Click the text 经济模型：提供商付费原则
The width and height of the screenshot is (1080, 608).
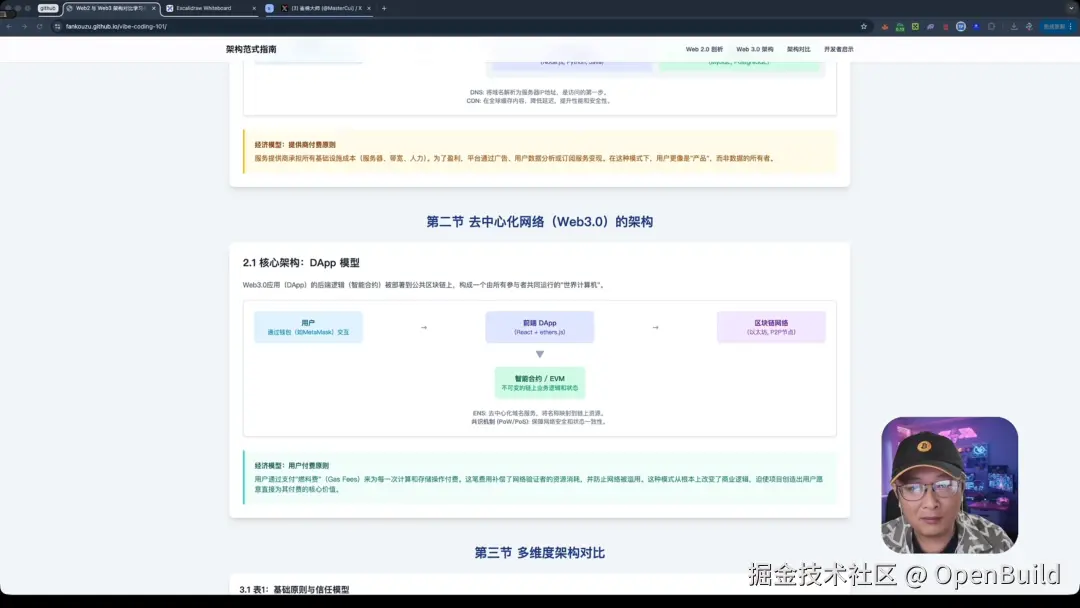click(x=295, y=145)
